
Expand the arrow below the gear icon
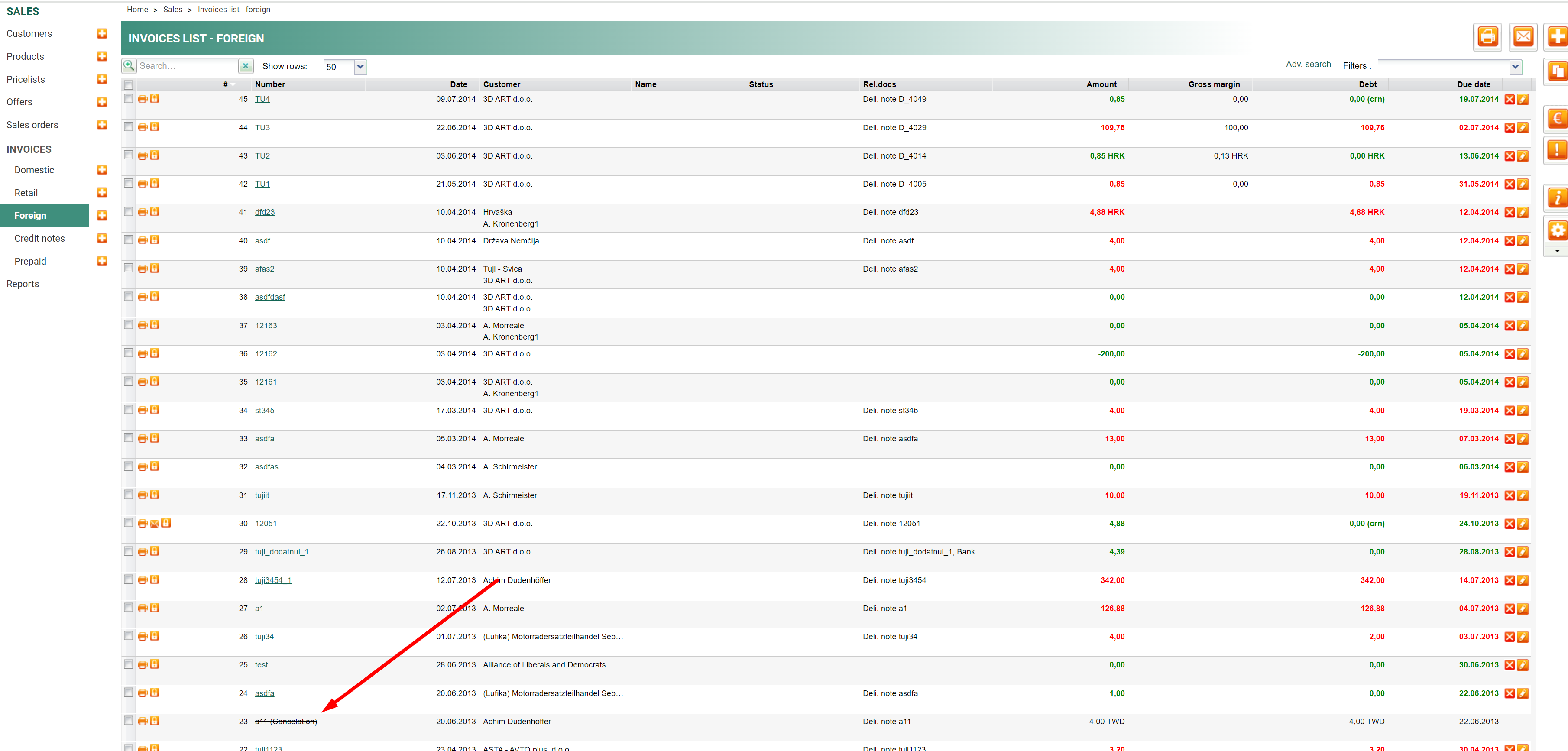point(1557,251)
